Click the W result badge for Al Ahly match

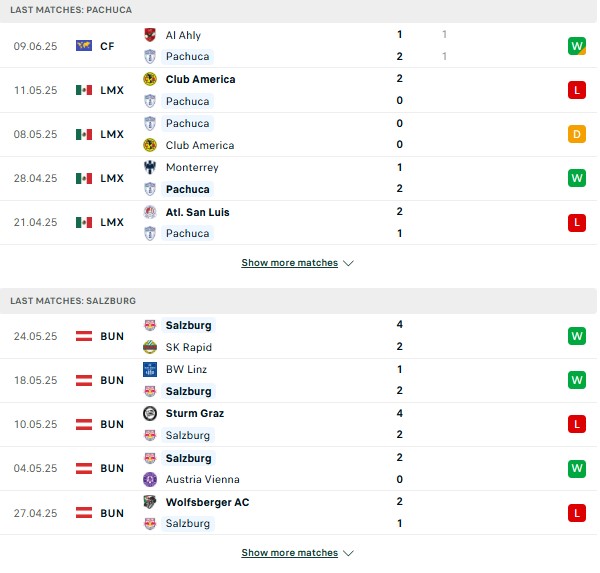[577, 46]
